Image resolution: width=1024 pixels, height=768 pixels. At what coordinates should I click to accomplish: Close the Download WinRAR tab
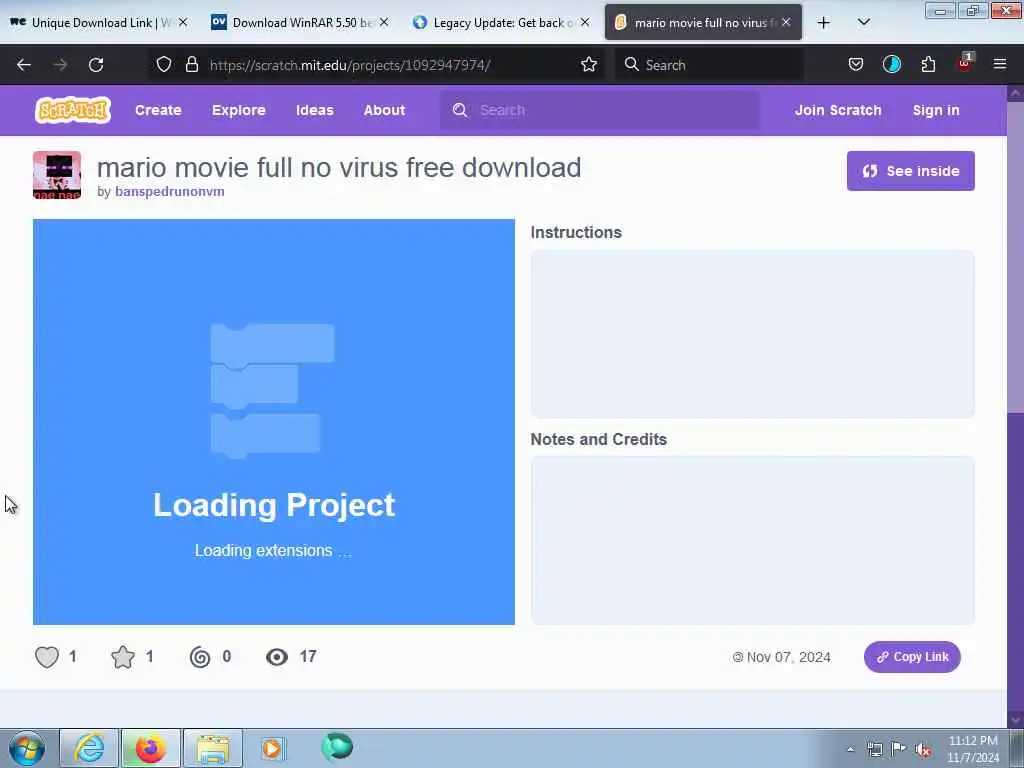pyautogui.click(x=384, y=22)
